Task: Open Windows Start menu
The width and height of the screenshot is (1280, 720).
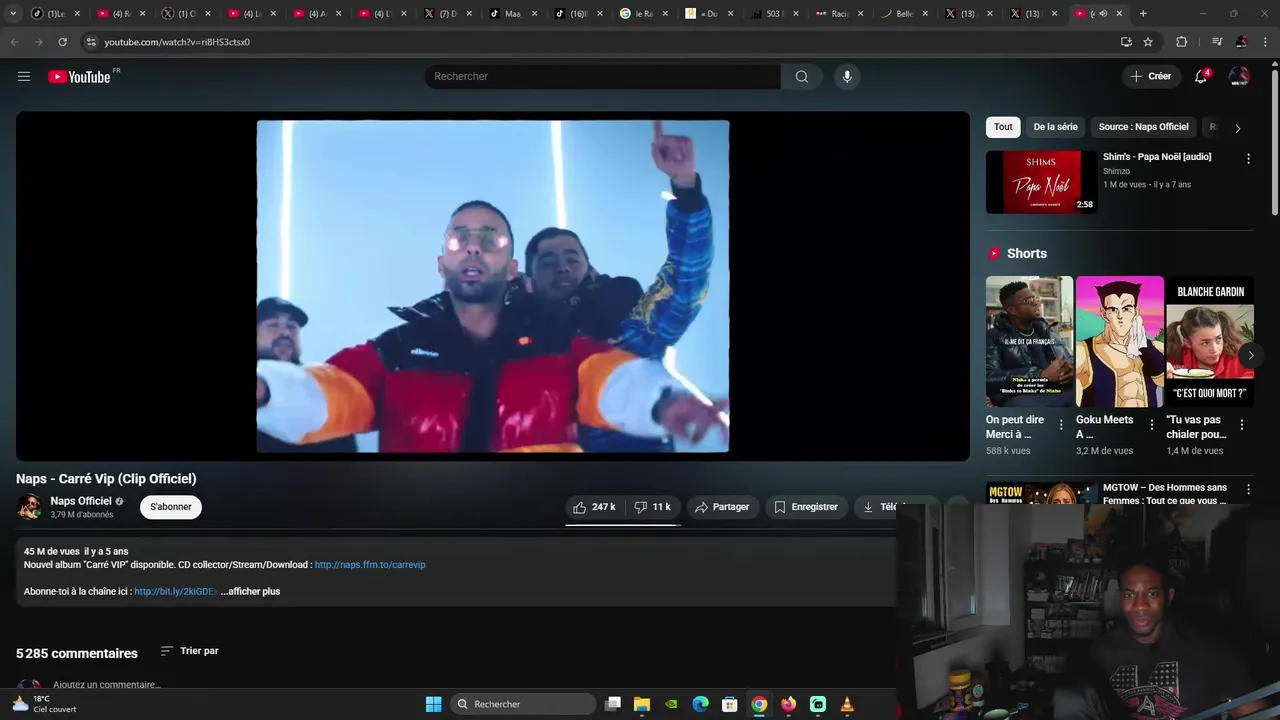Action: click(x=433, y=704)
